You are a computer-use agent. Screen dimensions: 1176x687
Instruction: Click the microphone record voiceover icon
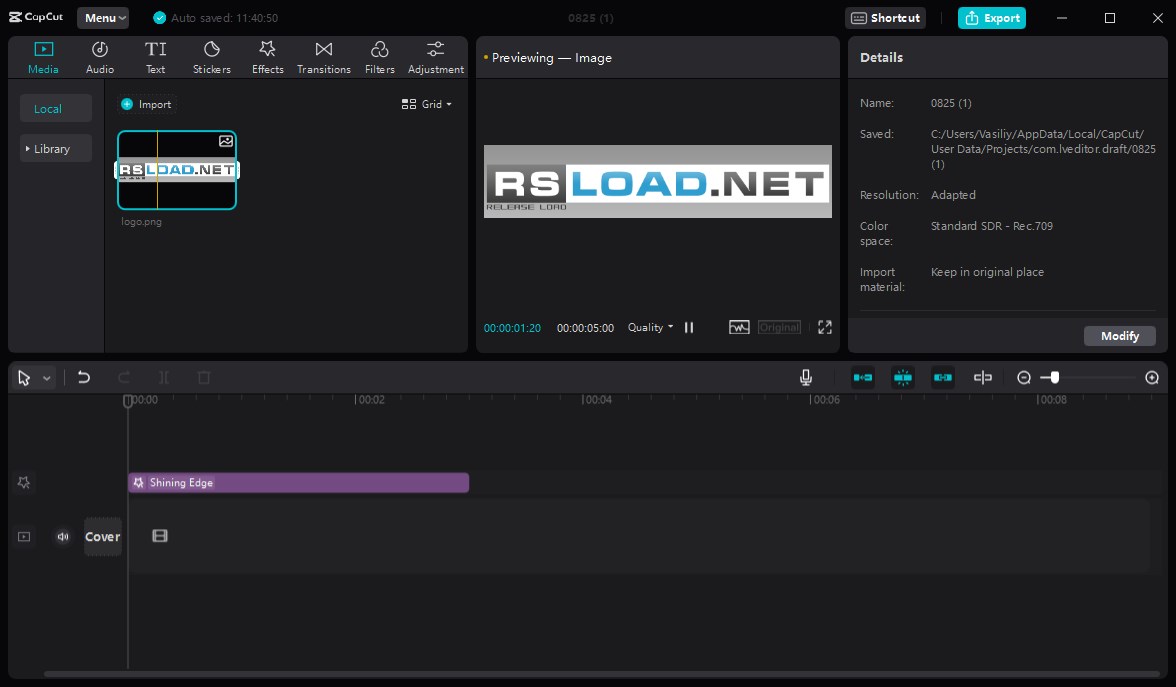(x=806, y=377)
